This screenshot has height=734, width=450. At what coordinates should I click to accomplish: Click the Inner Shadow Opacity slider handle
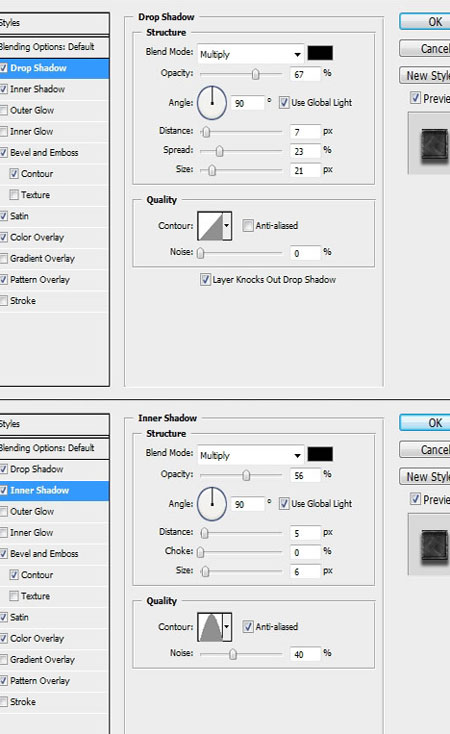[x=246, y=475]
